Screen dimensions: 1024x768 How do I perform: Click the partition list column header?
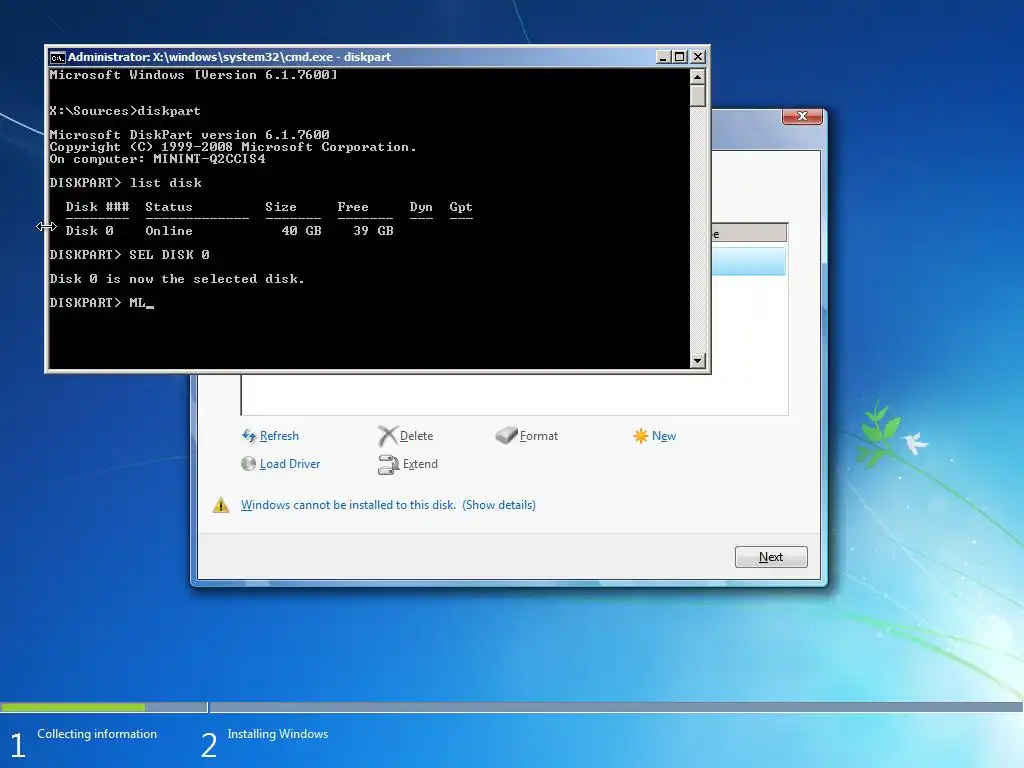pos(749,233)
